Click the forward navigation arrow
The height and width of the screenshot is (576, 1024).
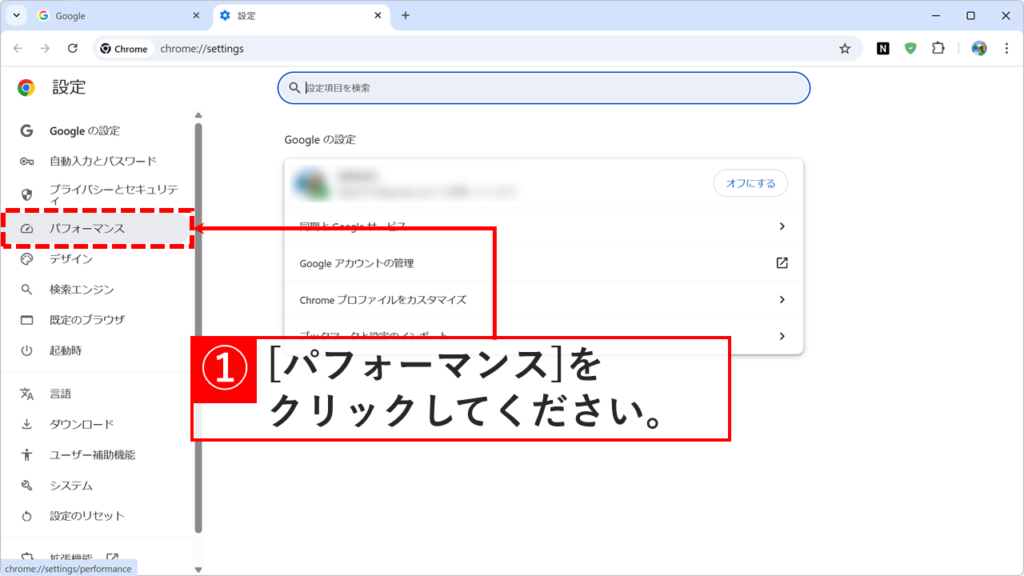click(x=44, y=47)
